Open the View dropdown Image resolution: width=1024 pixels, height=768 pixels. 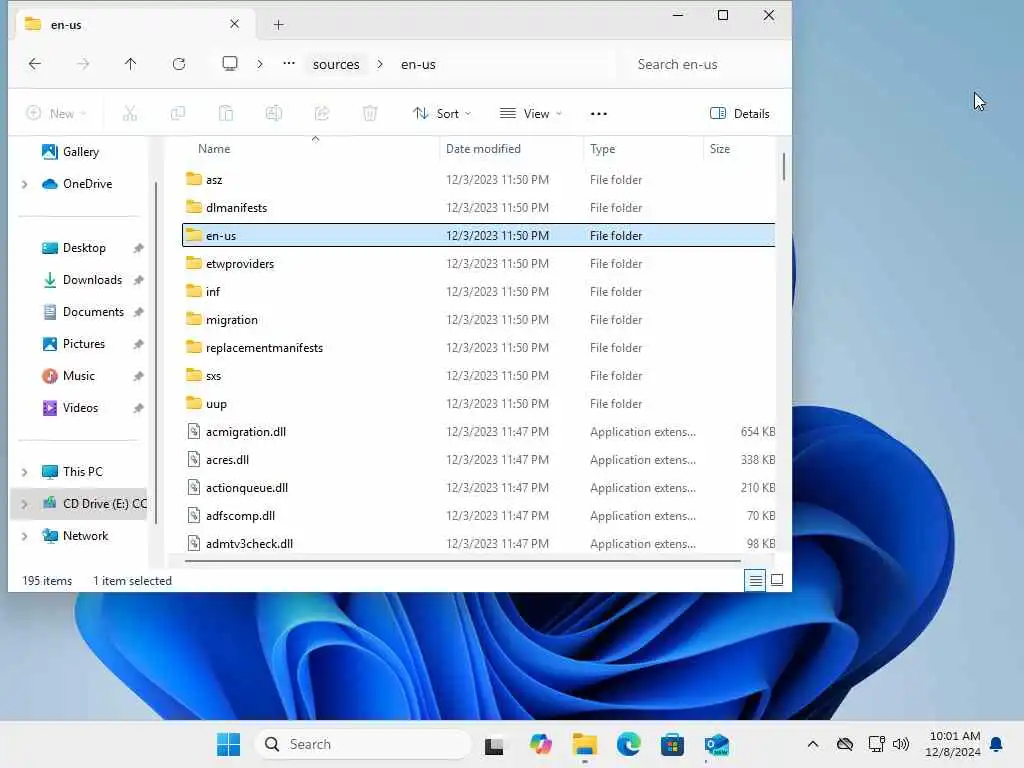click(531, 114)
